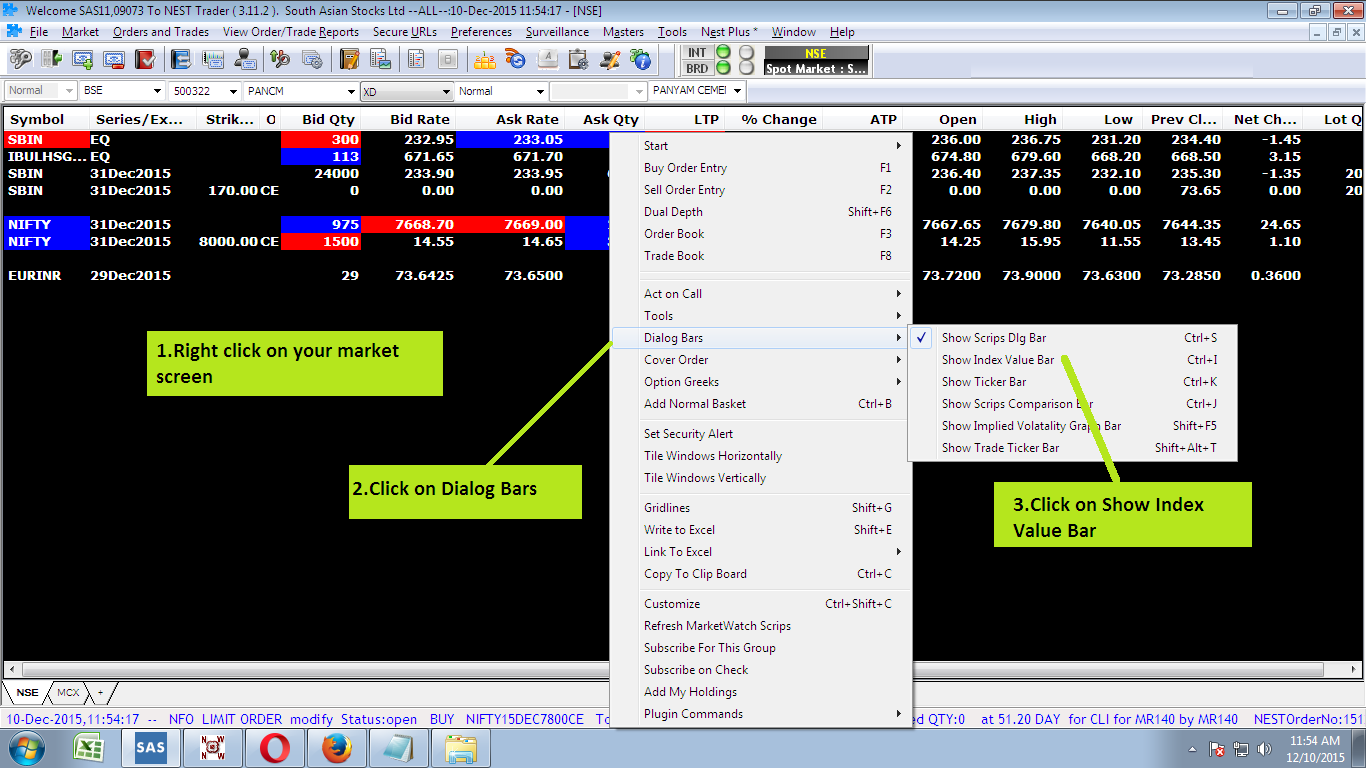Click the grey letter A key icon
The width and height of the screenshot is (1366, 768).
click(548, 59)
